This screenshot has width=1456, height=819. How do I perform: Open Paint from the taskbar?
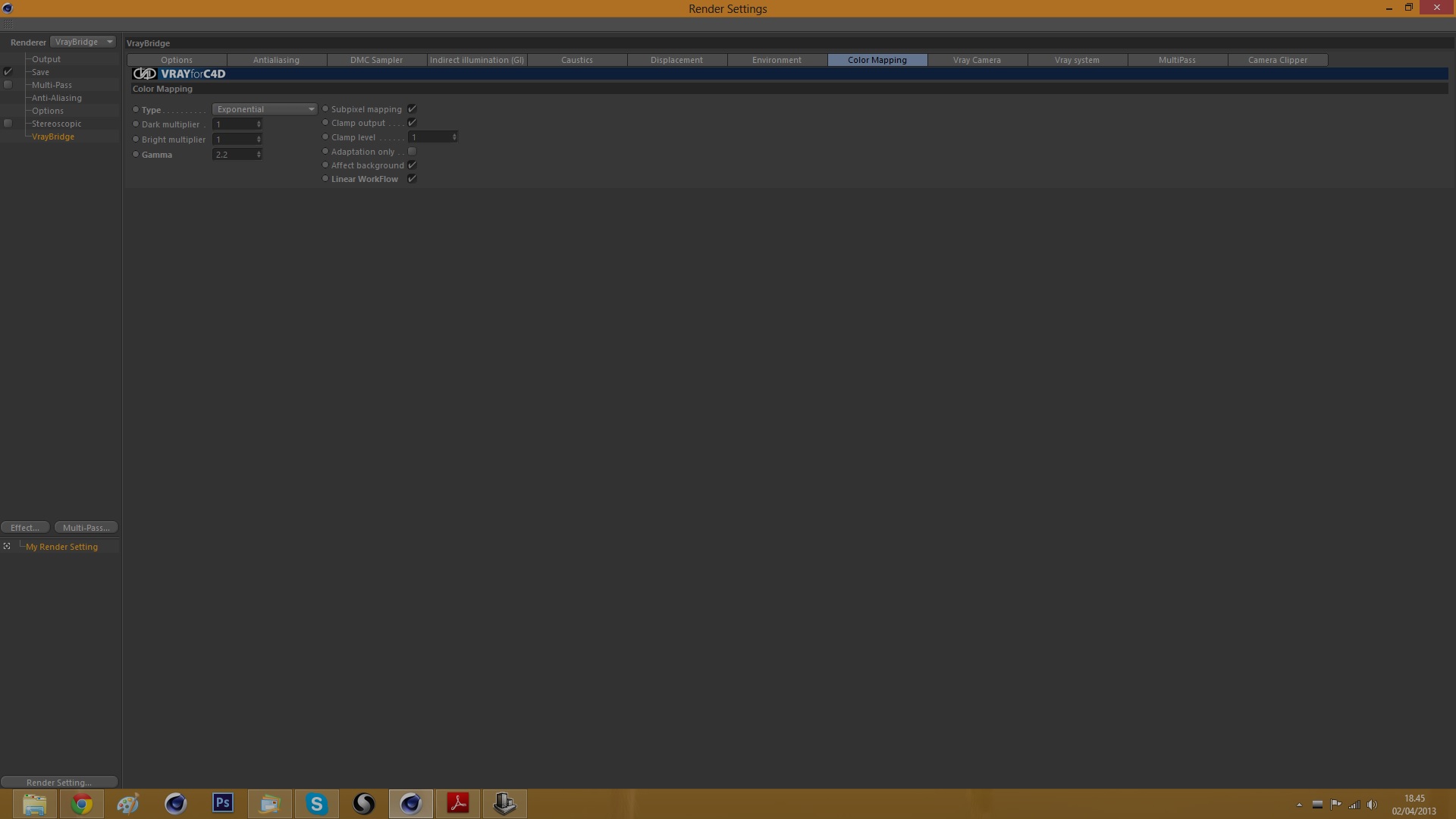[128, 804]
